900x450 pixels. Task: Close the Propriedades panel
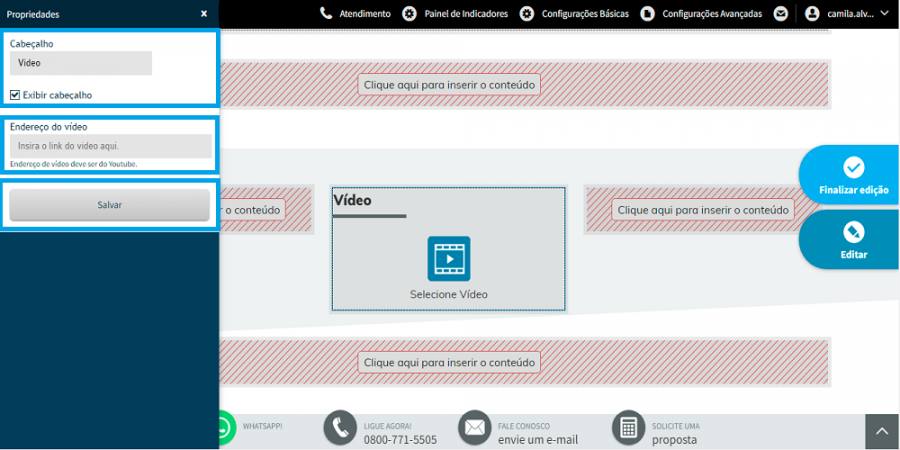pyautogui.click(x=204, y=14)
